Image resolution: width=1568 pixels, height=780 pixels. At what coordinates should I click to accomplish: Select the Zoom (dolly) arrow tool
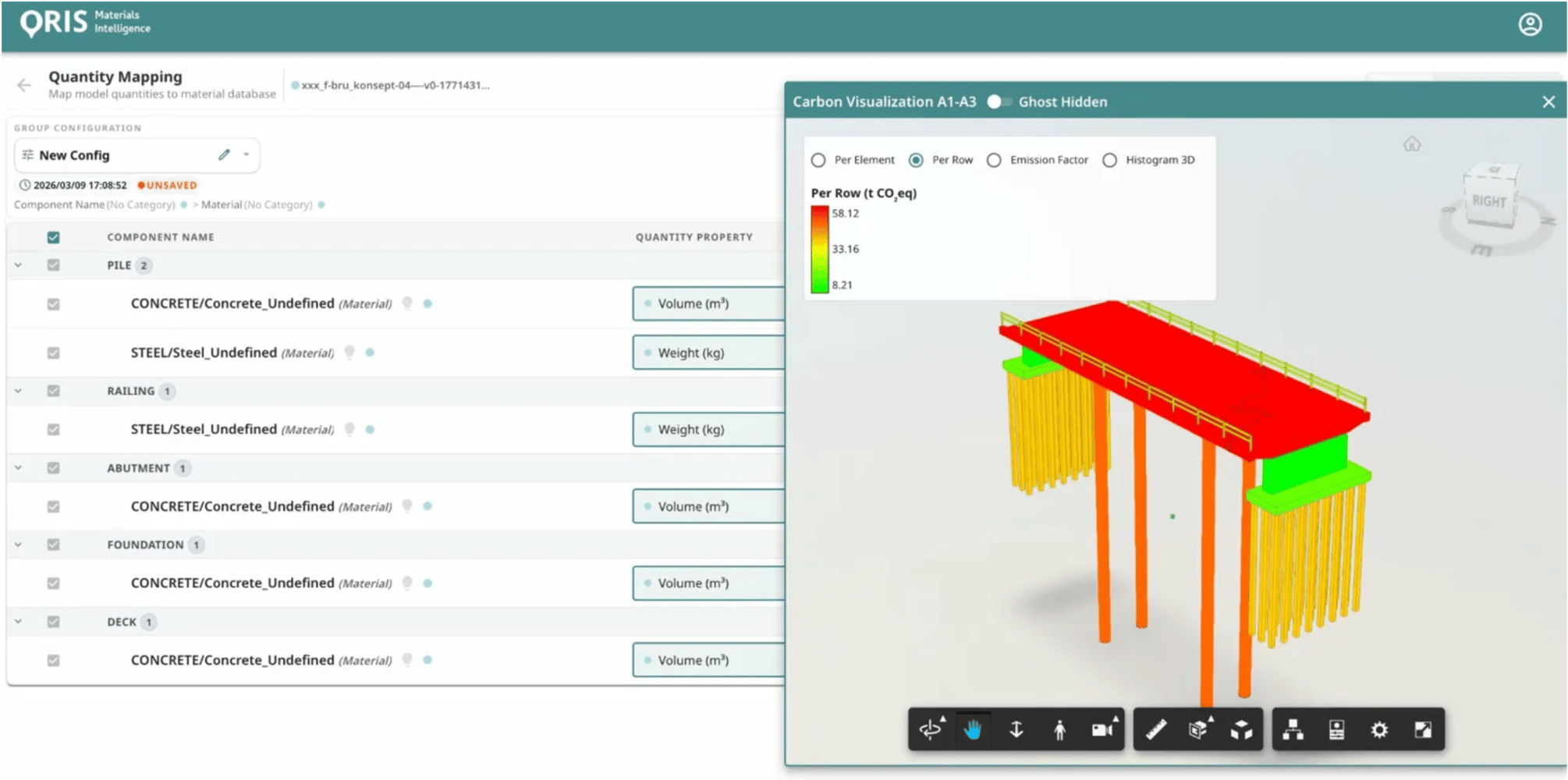(1016, 729)
